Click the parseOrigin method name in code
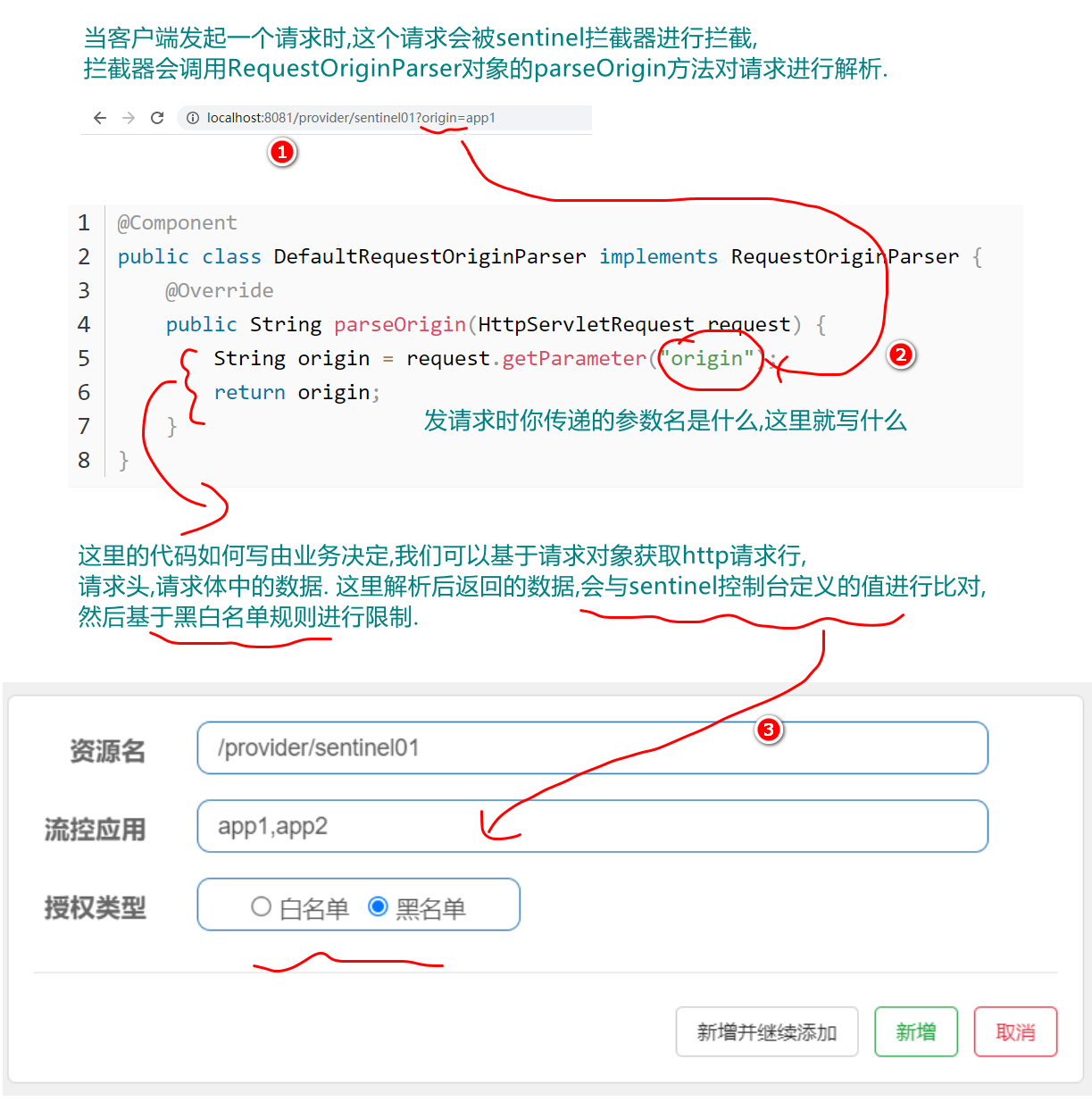This screenshot has width=1092, height=1110. pyautogui.click(x=400, y=325)
